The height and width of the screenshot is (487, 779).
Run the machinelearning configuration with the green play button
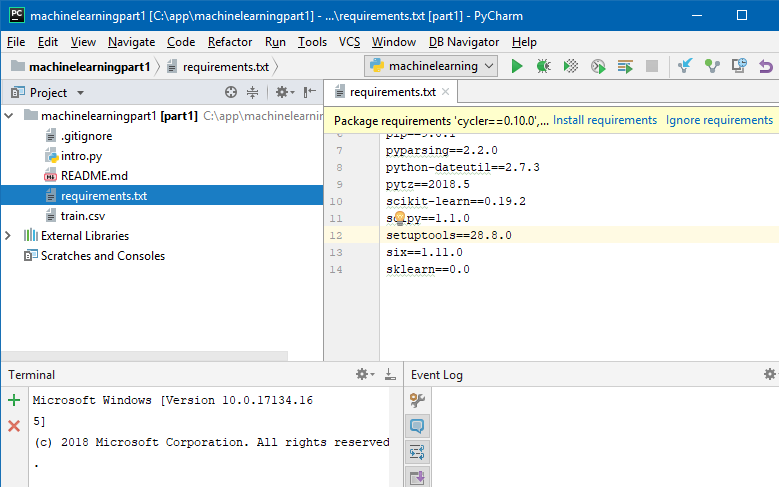coord(517,66)
